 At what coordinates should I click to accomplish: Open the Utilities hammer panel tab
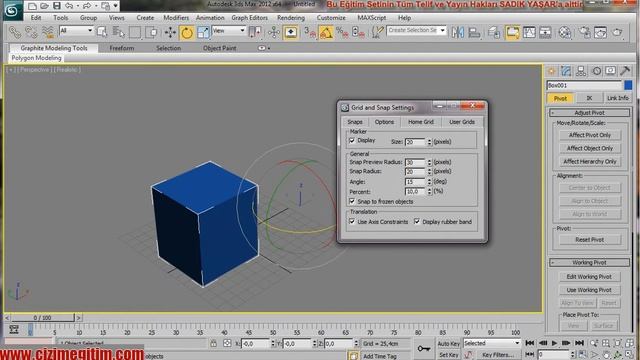[x=625, y=71]
